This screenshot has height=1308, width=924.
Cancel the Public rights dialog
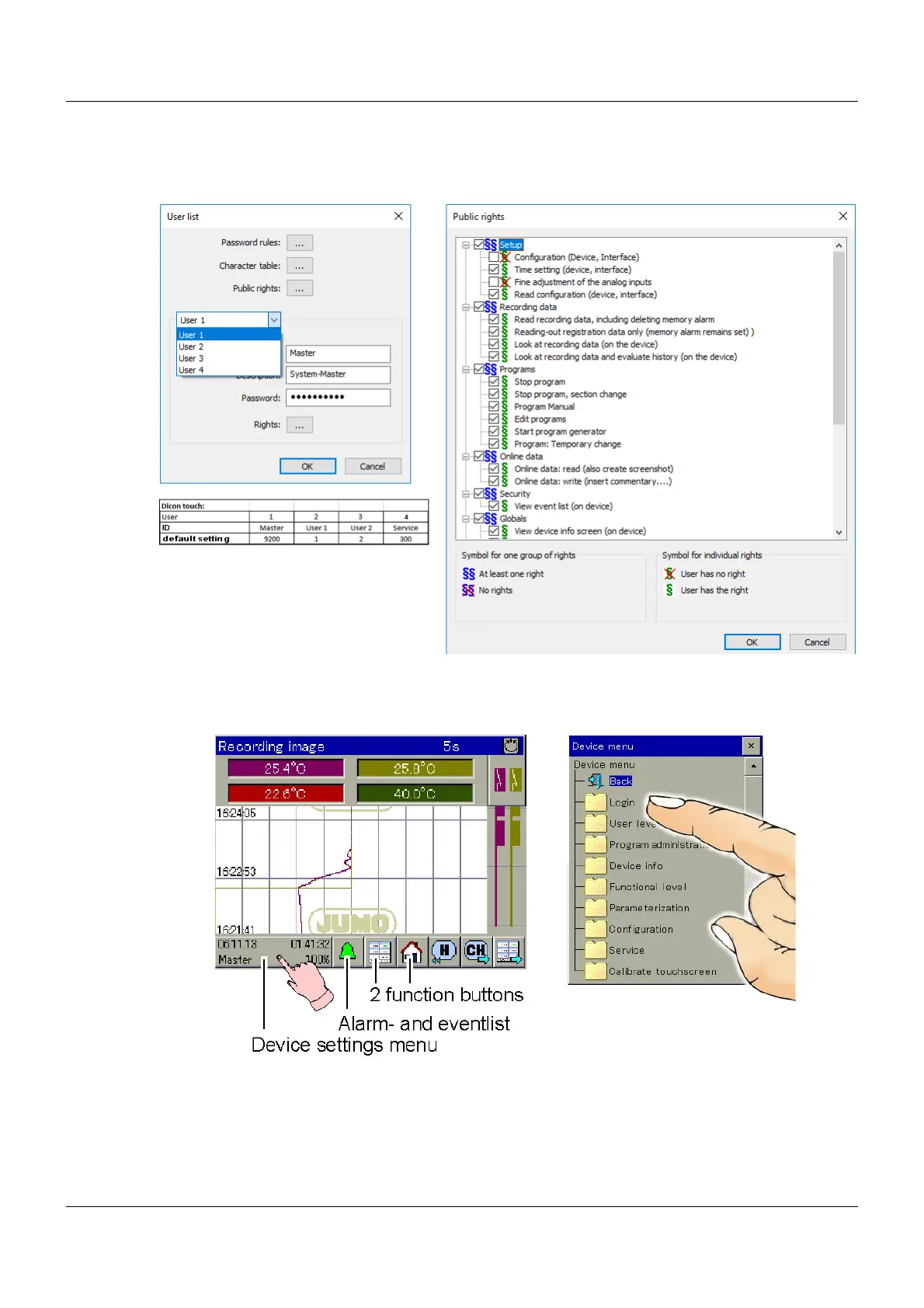(817, 642)
